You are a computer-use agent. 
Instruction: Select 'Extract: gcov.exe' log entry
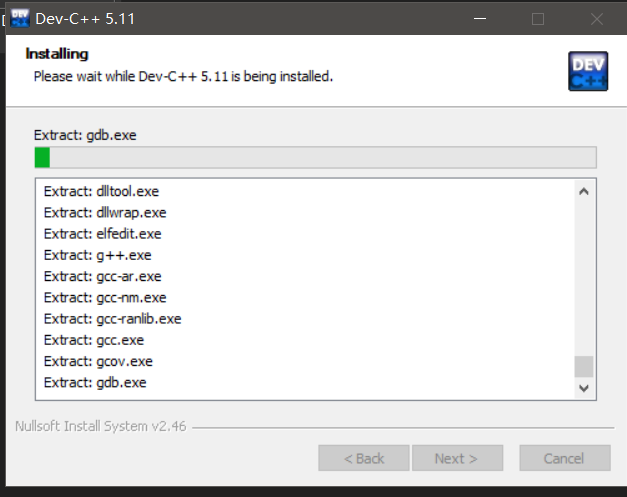click(x=98, y=361)
